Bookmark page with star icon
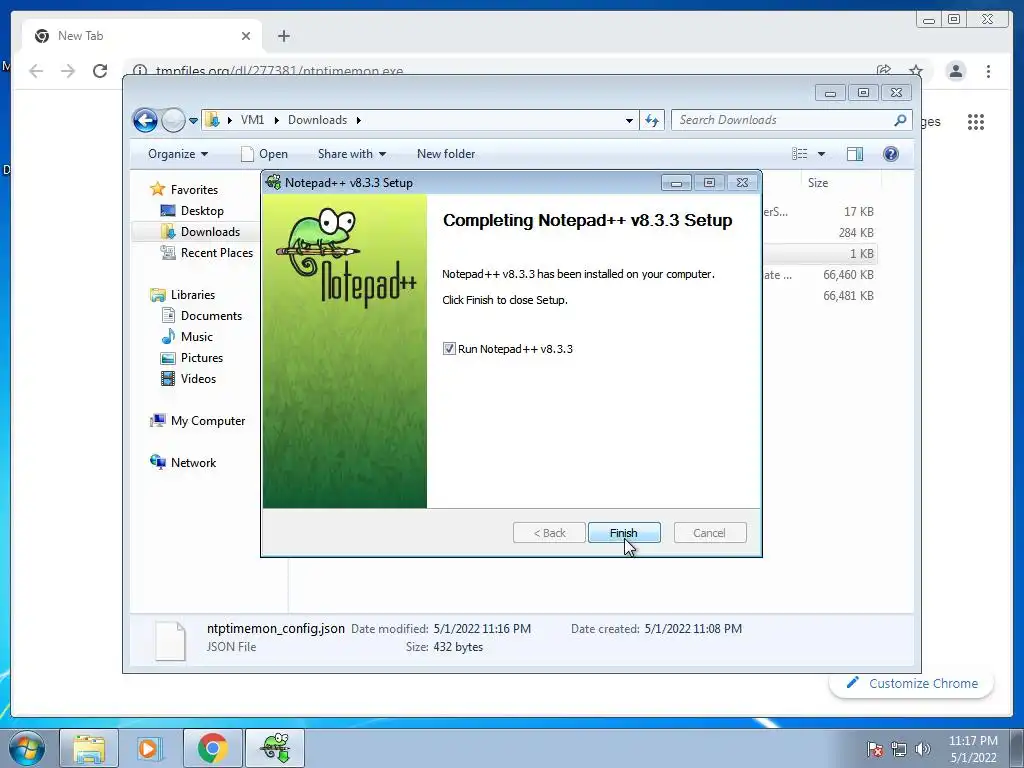Screen dimensions: 1024x768 (x=916, y=71)
